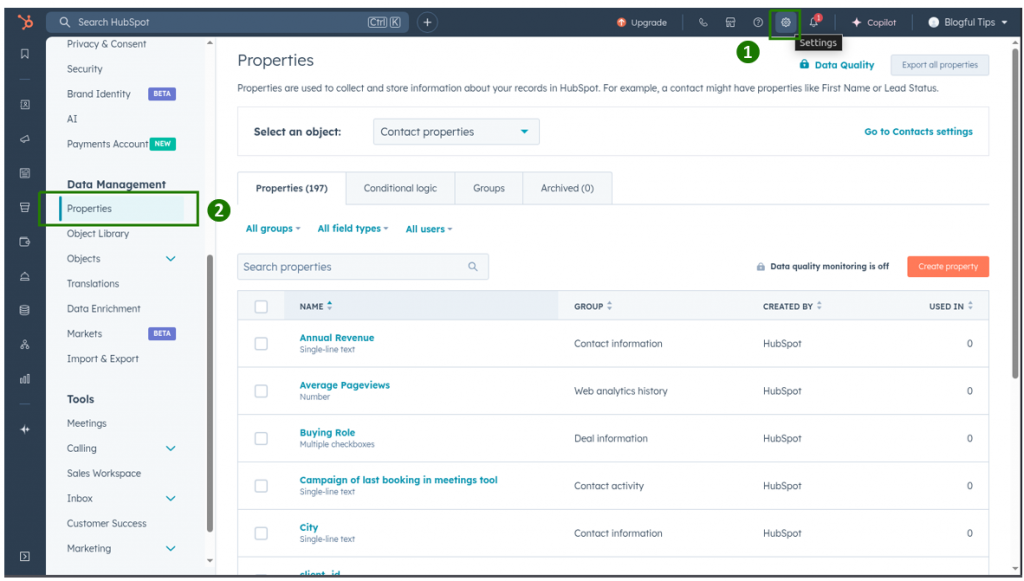The height and width of the screenshot is (581, 1024).
Task: Switch to the Conditional logic tab
Action: click(x=400, y=188)
